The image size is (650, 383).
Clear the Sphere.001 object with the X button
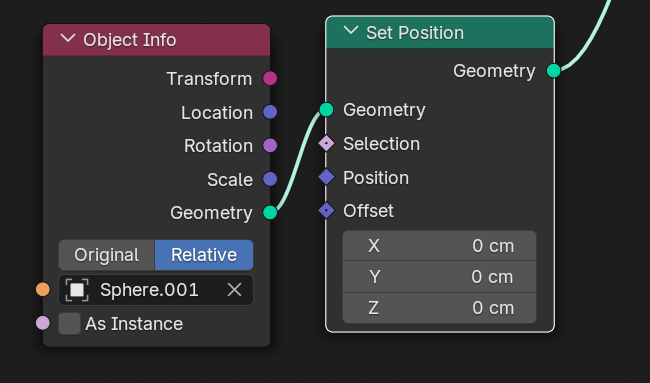234,290
